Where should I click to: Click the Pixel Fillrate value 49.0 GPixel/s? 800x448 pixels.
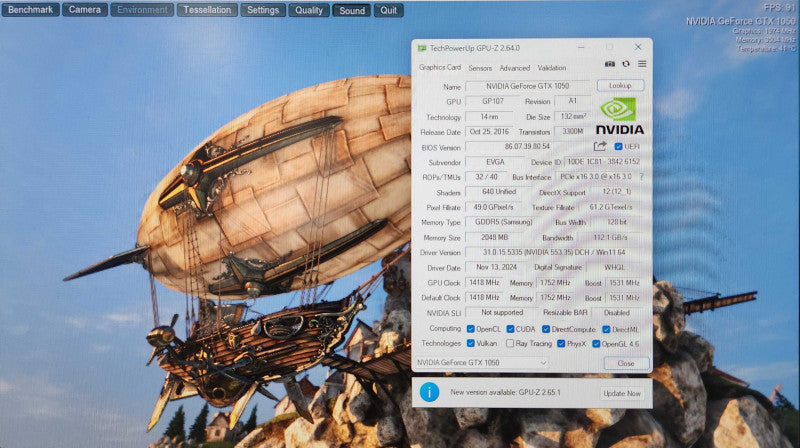pos(493,207)
